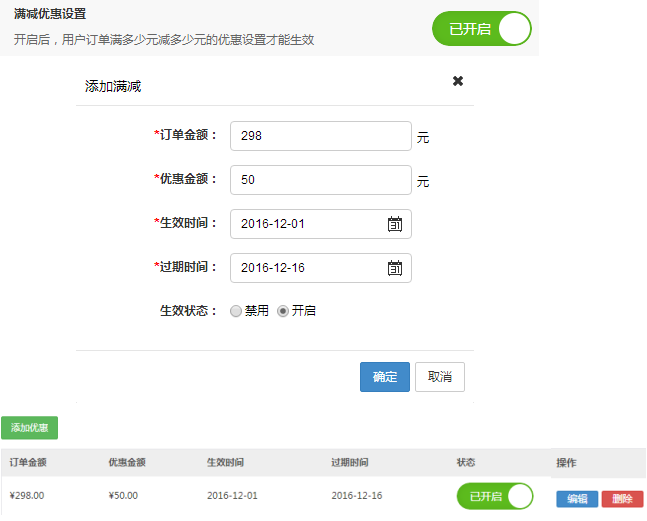This screenshot has height=521, width=647.
Task: Click the green 添加优惠 button
Action: pos(30,428)
